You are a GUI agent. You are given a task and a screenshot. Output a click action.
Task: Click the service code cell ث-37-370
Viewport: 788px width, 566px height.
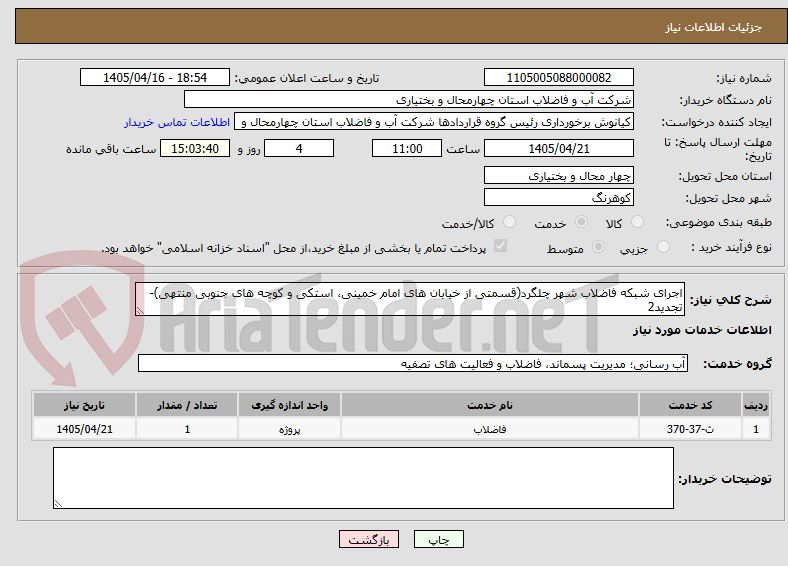click(690, 429)
